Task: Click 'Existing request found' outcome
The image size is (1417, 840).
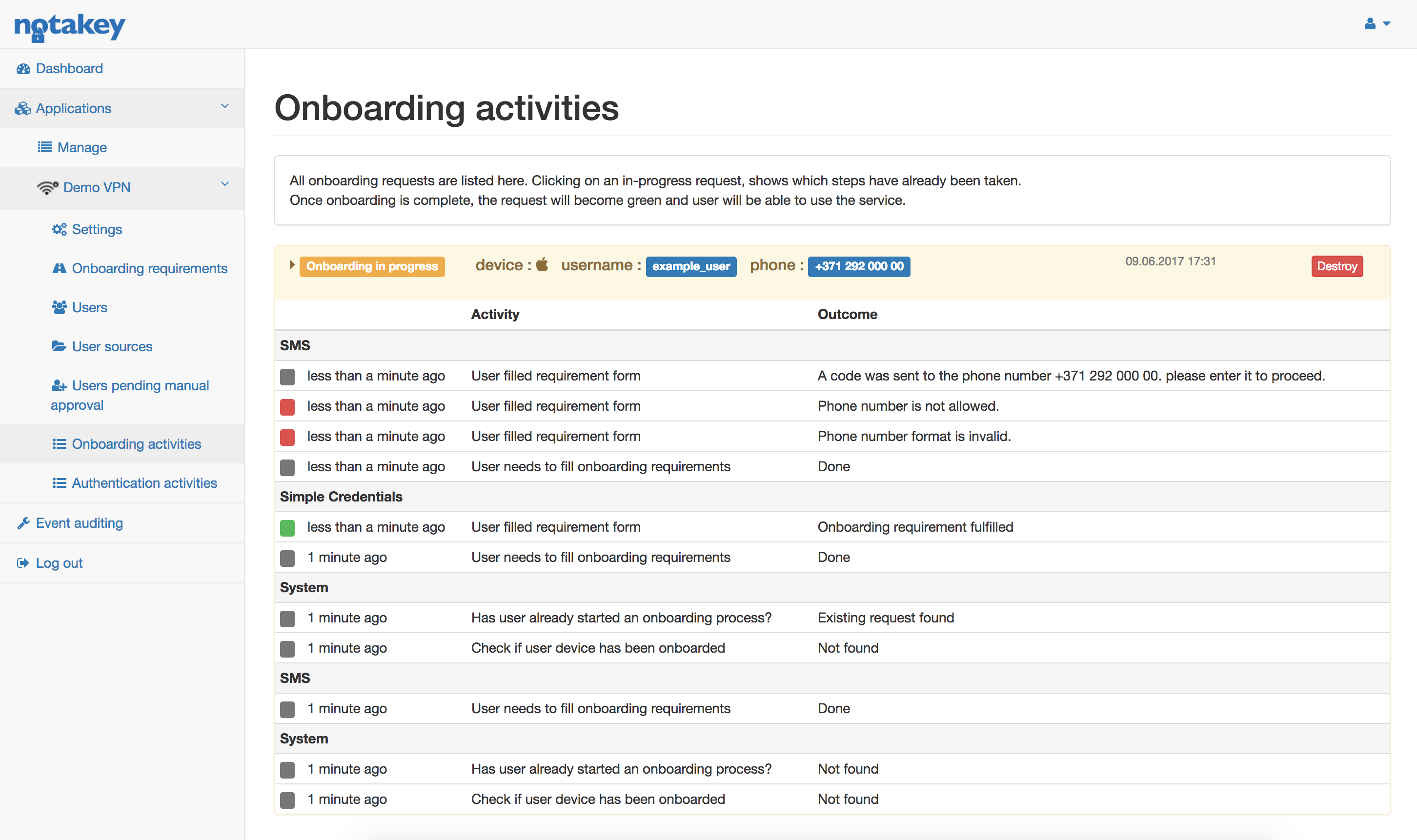Action: click(x=886, y=618)
